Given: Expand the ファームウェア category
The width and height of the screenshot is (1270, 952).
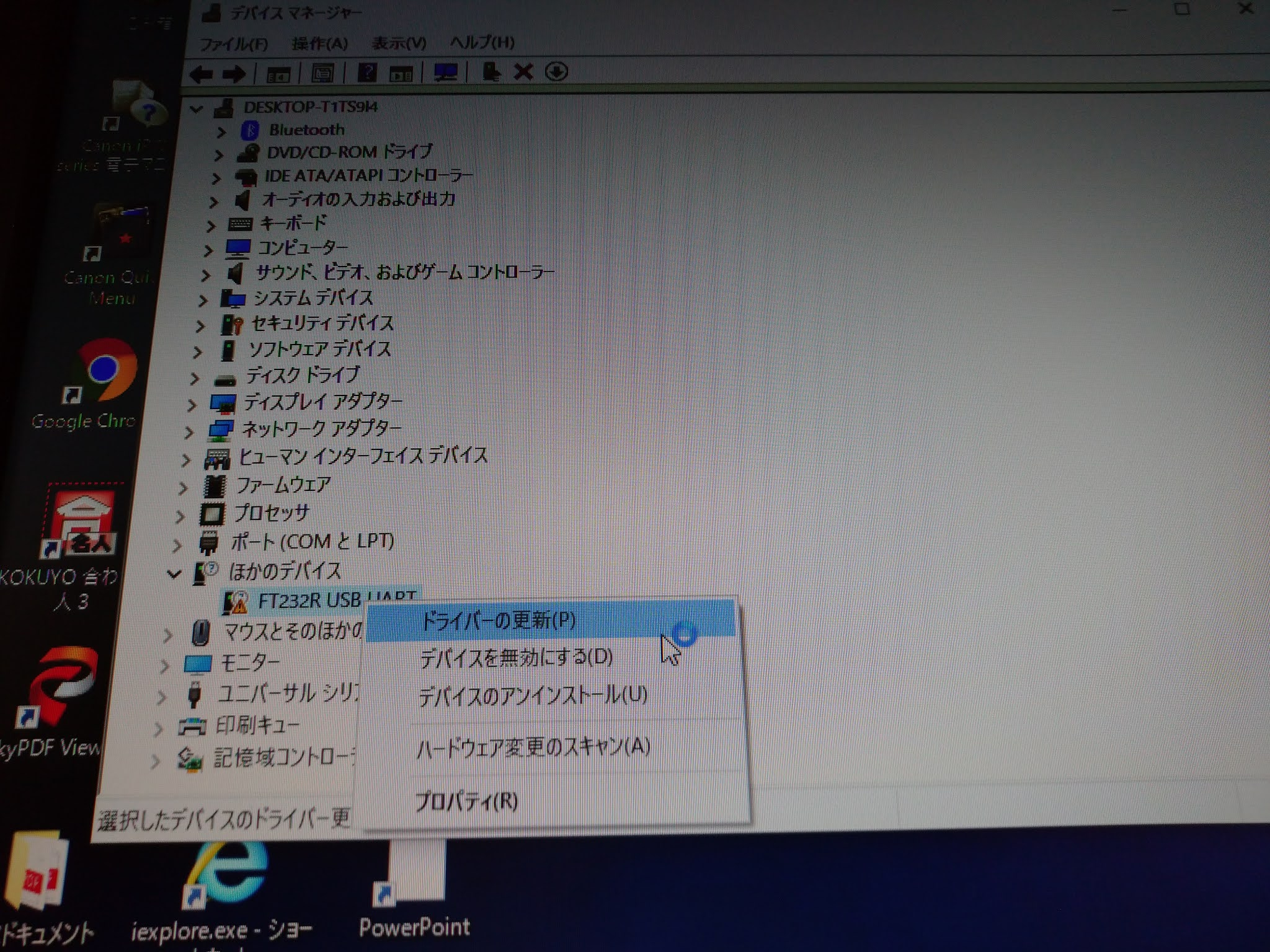Looking at the screenshot, I should coord(183,488).
